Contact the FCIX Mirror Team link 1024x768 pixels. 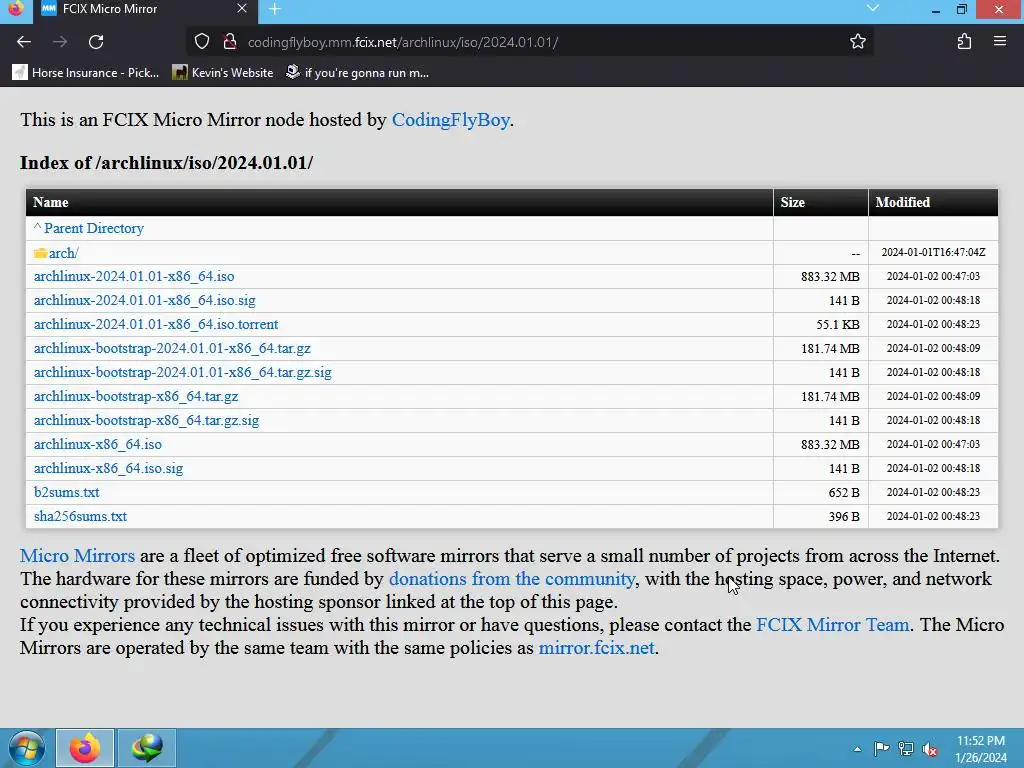click(x=833, y=625)
